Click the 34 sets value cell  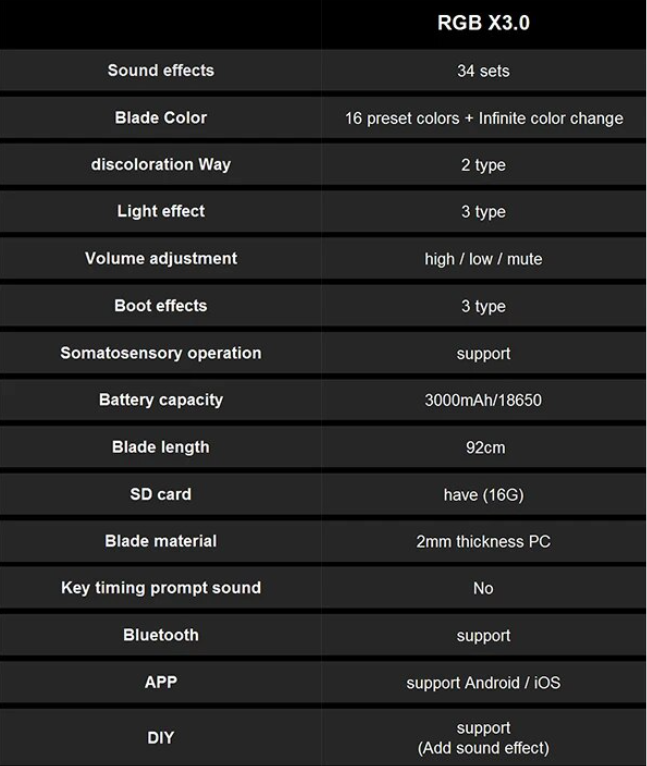(x=483, y=71)
